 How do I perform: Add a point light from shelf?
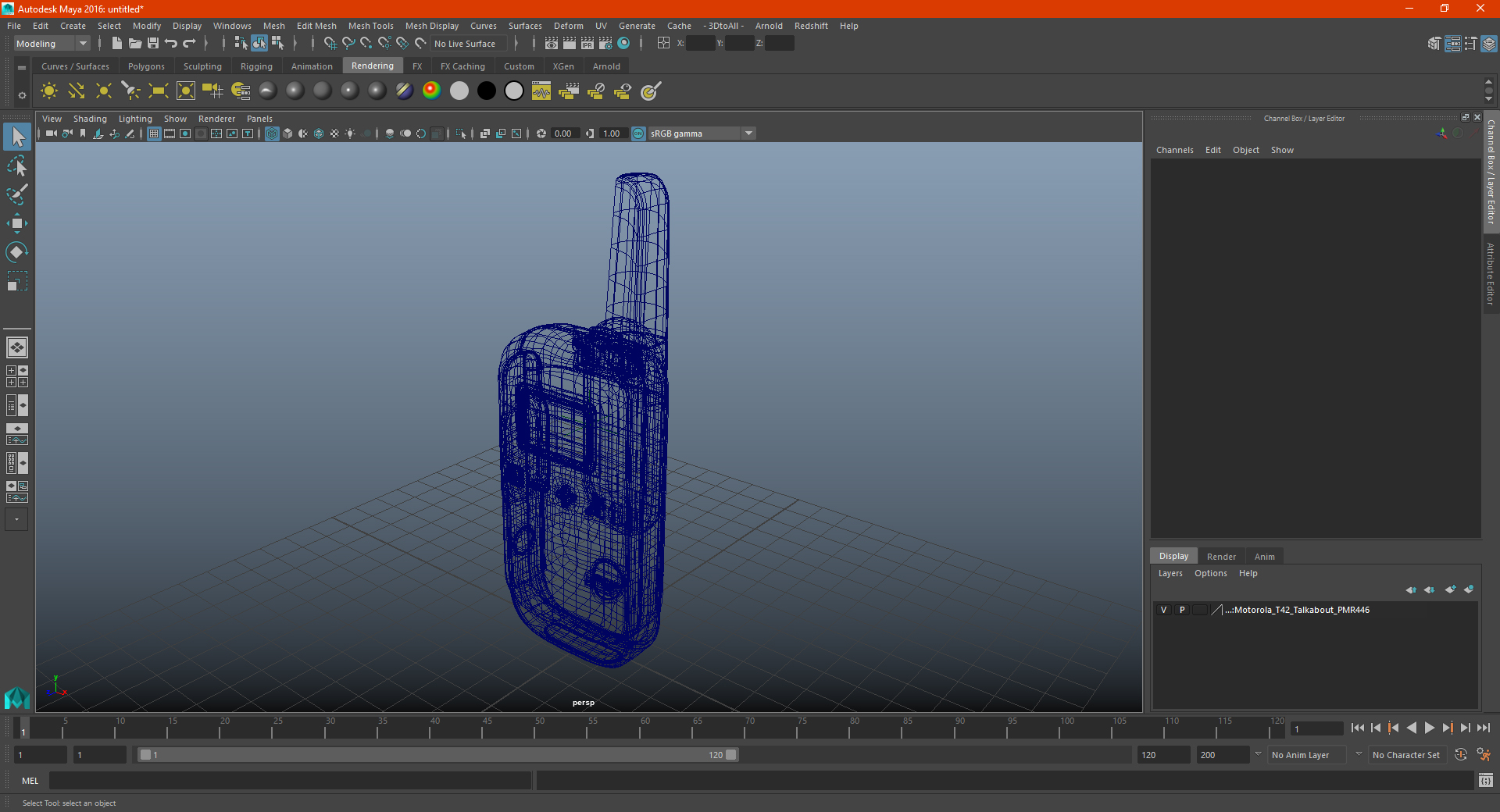coord(104,91)
